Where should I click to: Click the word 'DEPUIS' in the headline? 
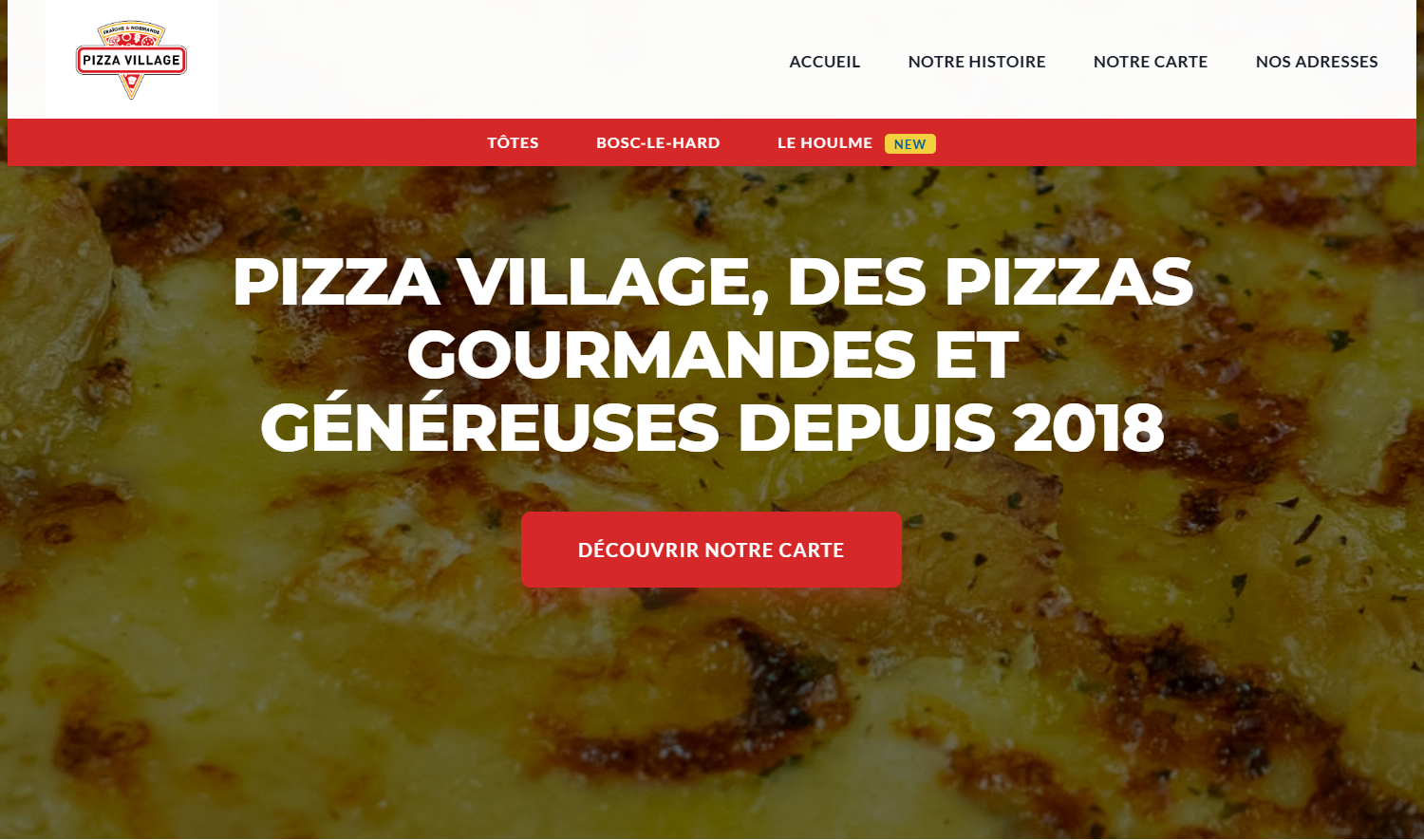866,427
